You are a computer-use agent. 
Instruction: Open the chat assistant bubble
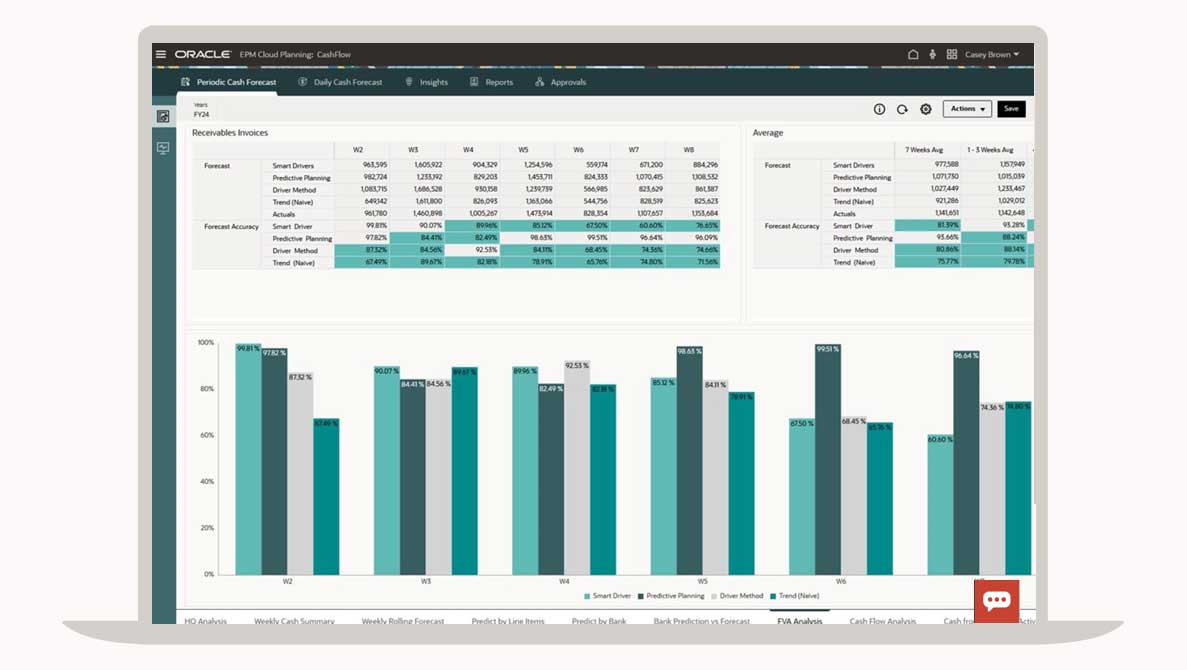pos(996,601)
